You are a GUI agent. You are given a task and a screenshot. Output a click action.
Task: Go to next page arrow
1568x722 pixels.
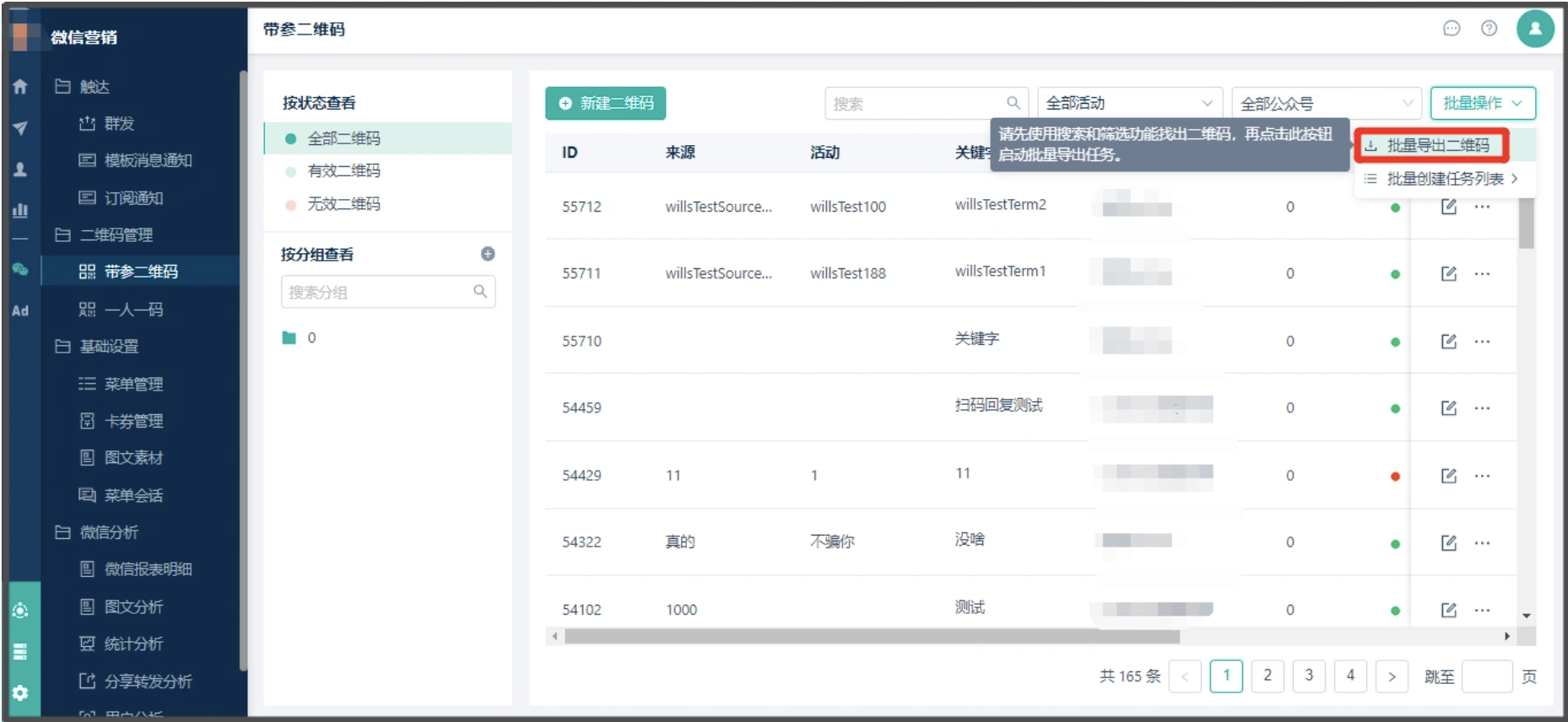tap(1392, 676)
